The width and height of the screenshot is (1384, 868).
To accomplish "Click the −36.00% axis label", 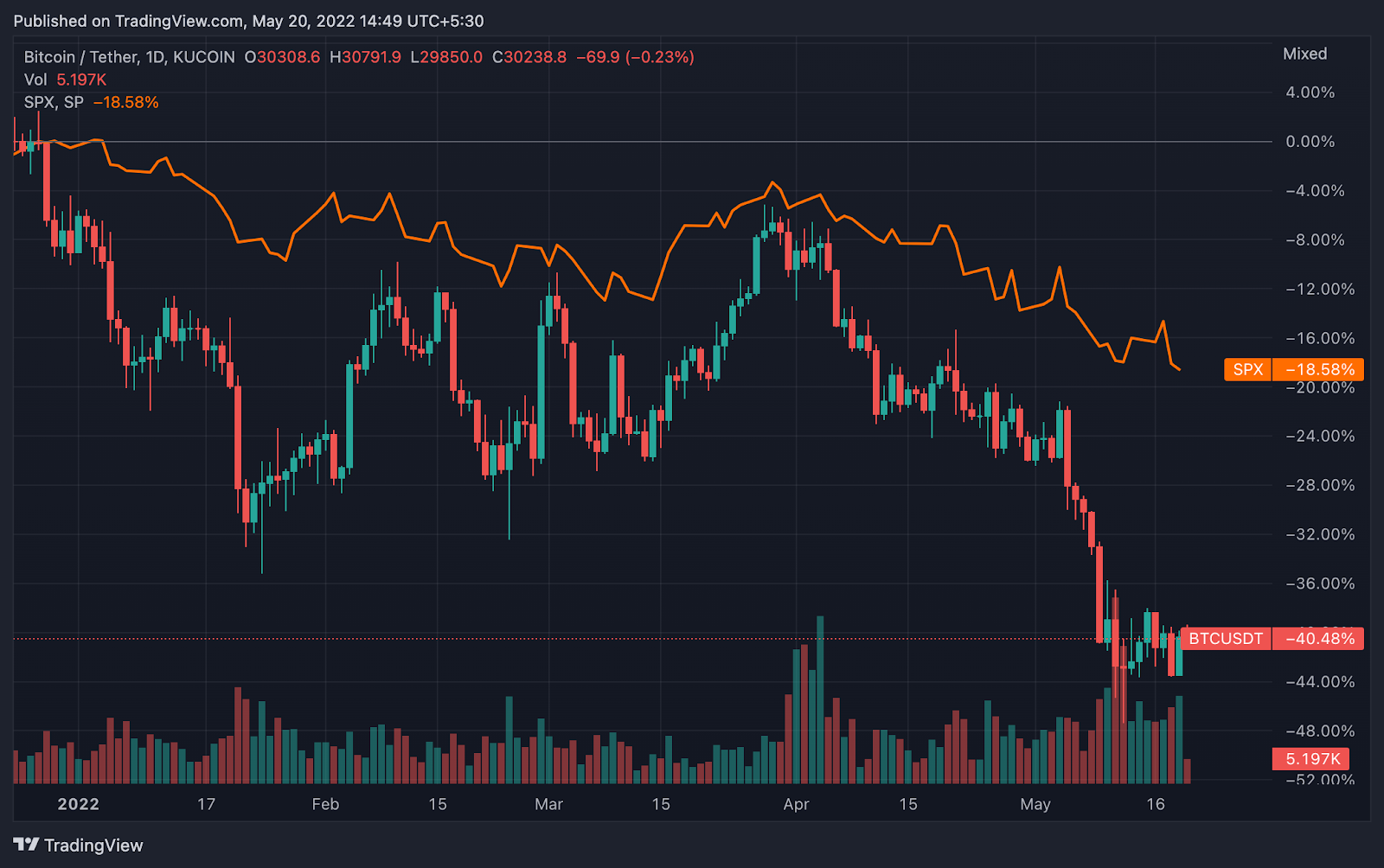I will [1320, 584].
